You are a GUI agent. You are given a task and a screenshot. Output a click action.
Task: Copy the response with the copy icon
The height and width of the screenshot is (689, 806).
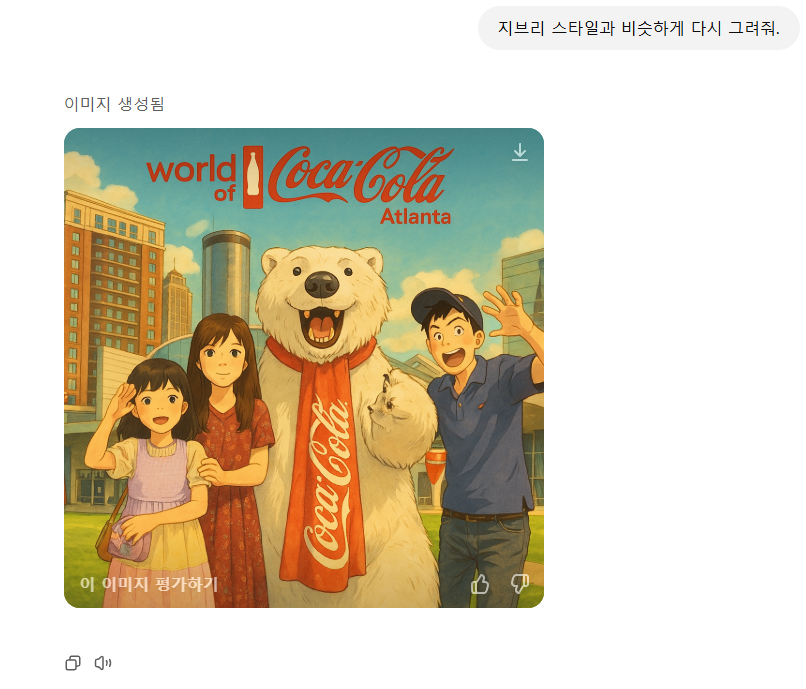[x=73, y=663]
